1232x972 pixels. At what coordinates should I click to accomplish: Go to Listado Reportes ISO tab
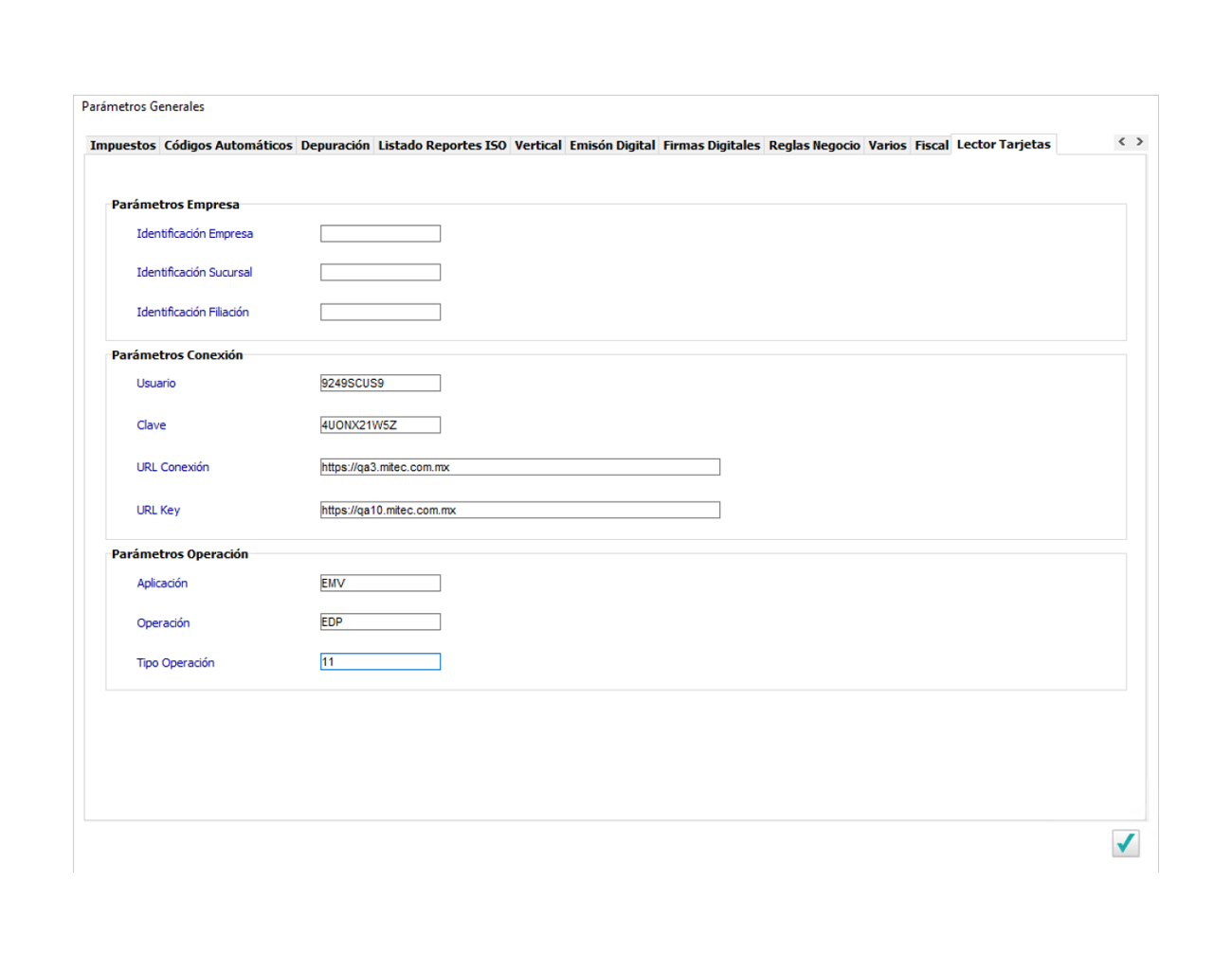tap(442, 146)
